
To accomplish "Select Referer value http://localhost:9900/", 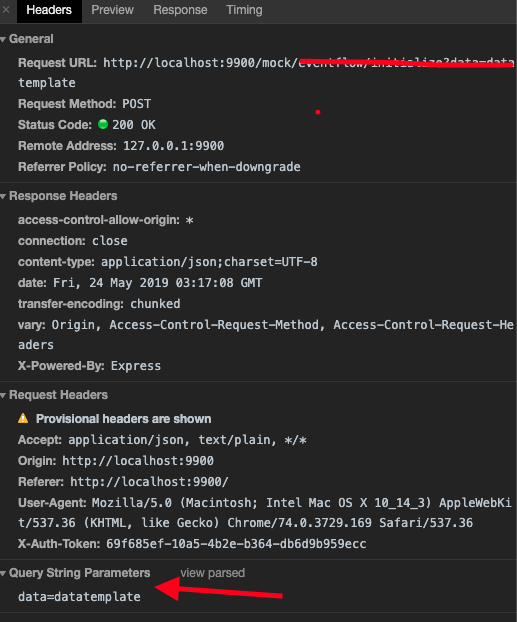I will coord(149,482).
